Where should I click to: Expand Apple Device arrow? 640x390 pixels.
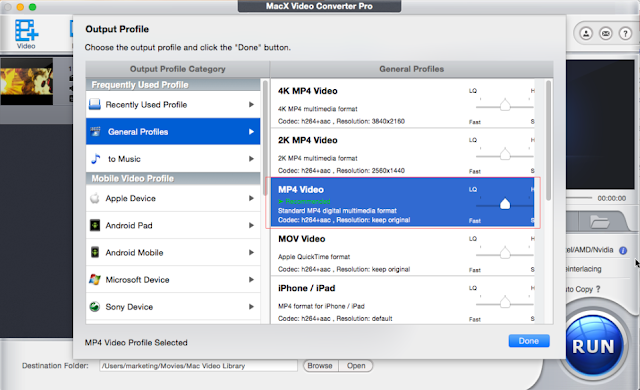tap(251, 198)
